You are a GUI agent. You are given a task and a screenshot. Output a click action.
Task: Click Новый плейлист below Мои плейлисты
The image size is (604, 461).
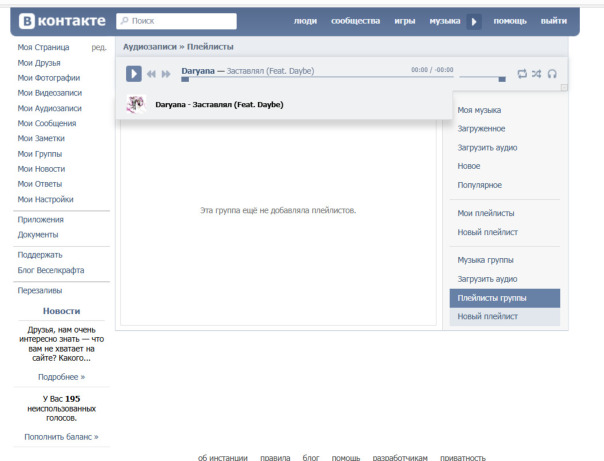(x=488, y=232)
